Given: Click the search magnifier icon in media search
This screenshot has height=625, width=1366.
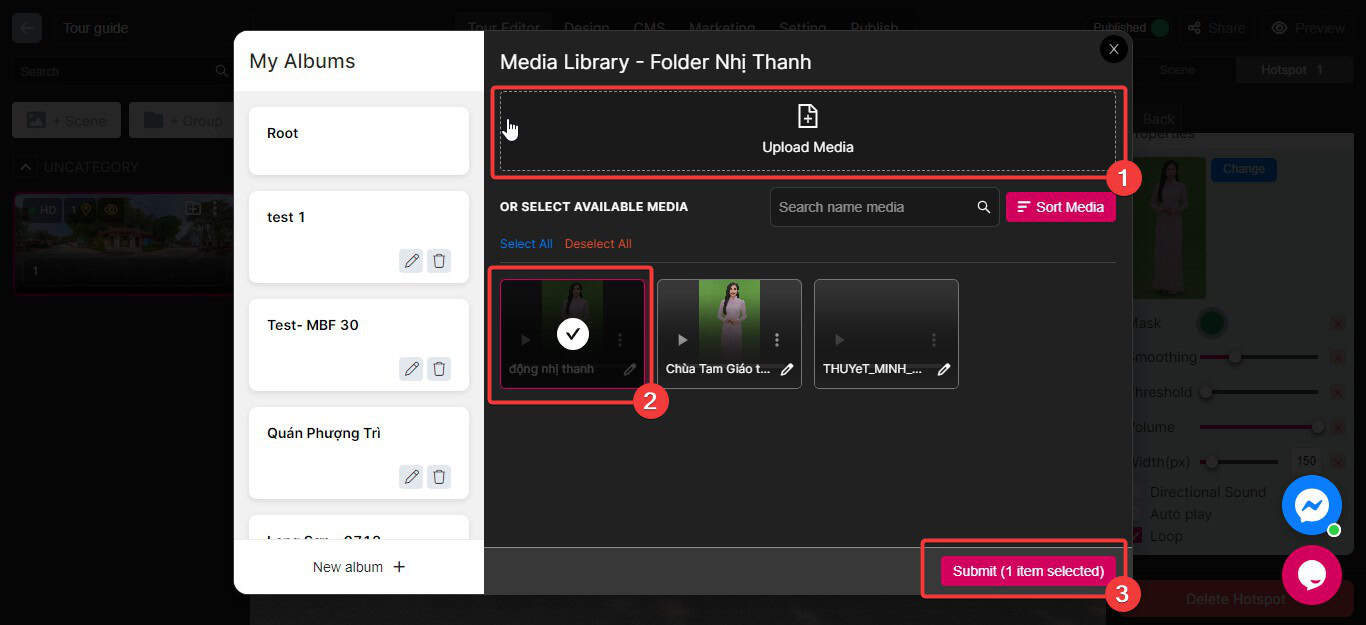Looking at the screenshot, I should point(984,207).
